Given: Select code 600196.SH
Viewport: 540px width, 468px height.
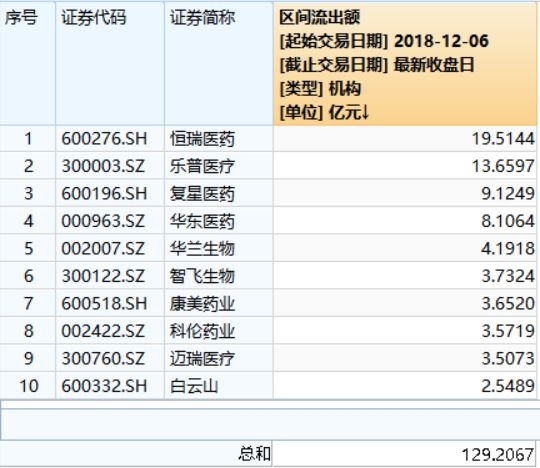Looking at the screenshot, I should pos(104,194).
